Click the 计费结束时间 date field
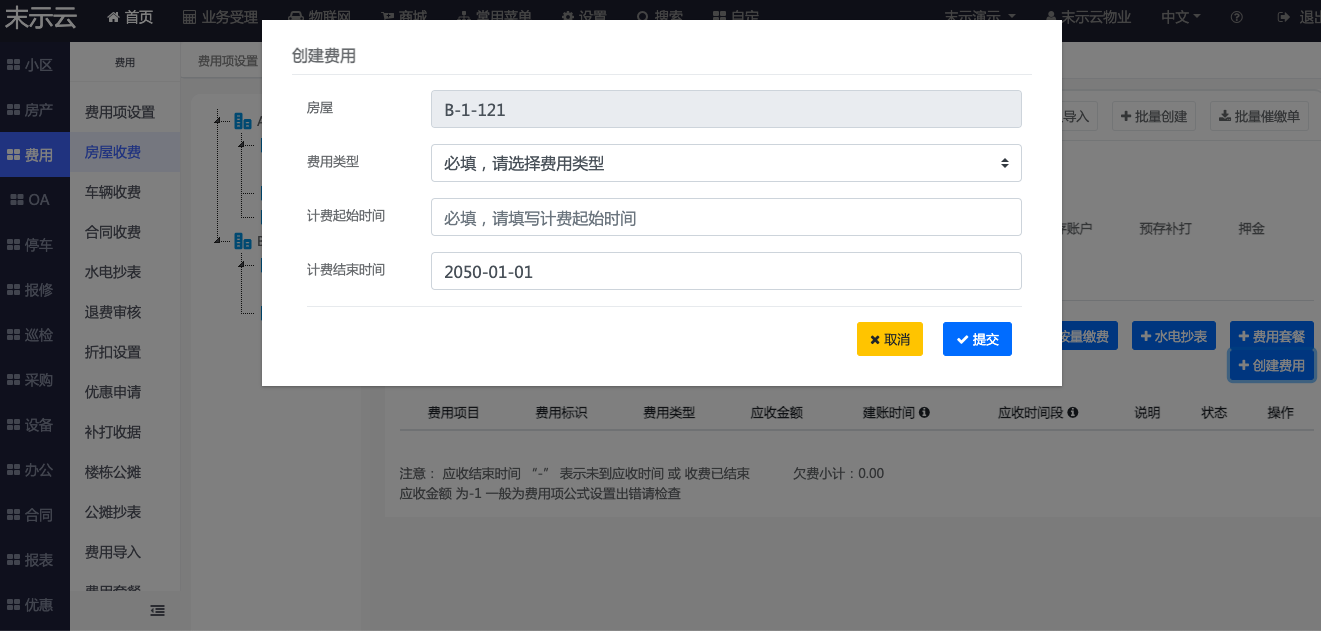Screen dimensions: 1321x631 [x=726, y=271]
